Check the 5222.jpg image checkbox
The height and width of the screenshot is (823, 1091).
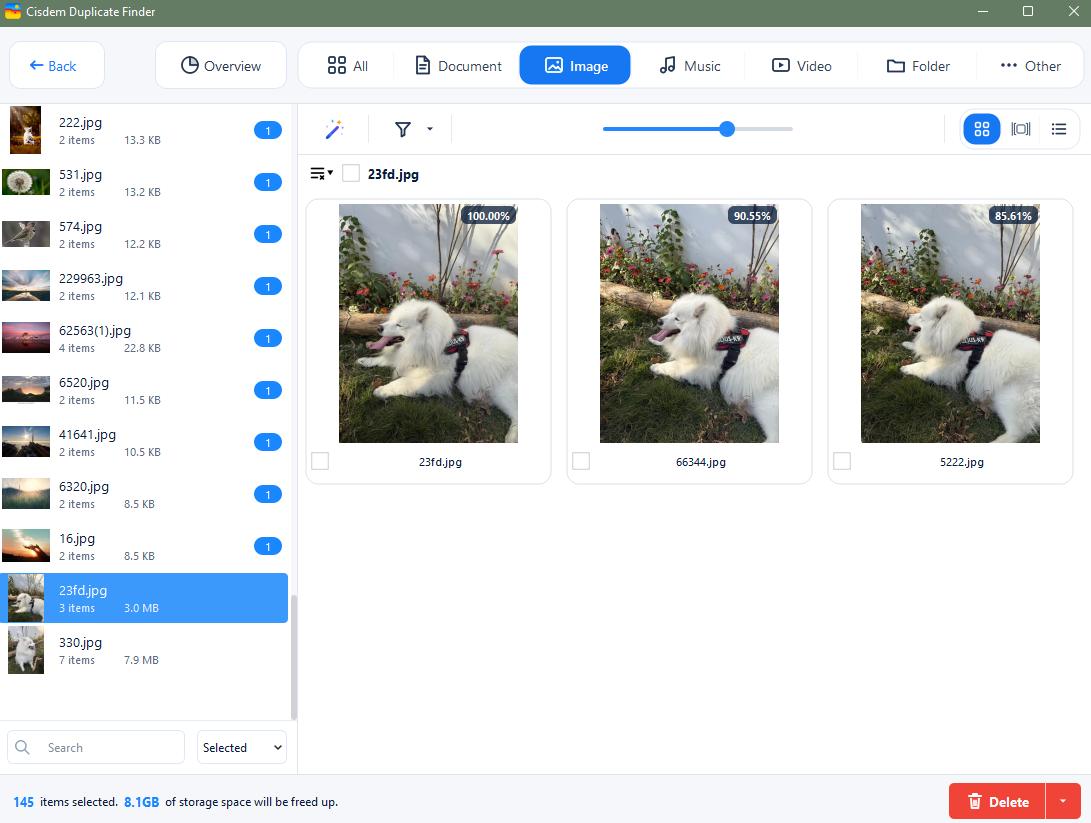click(x=842, y=461)
